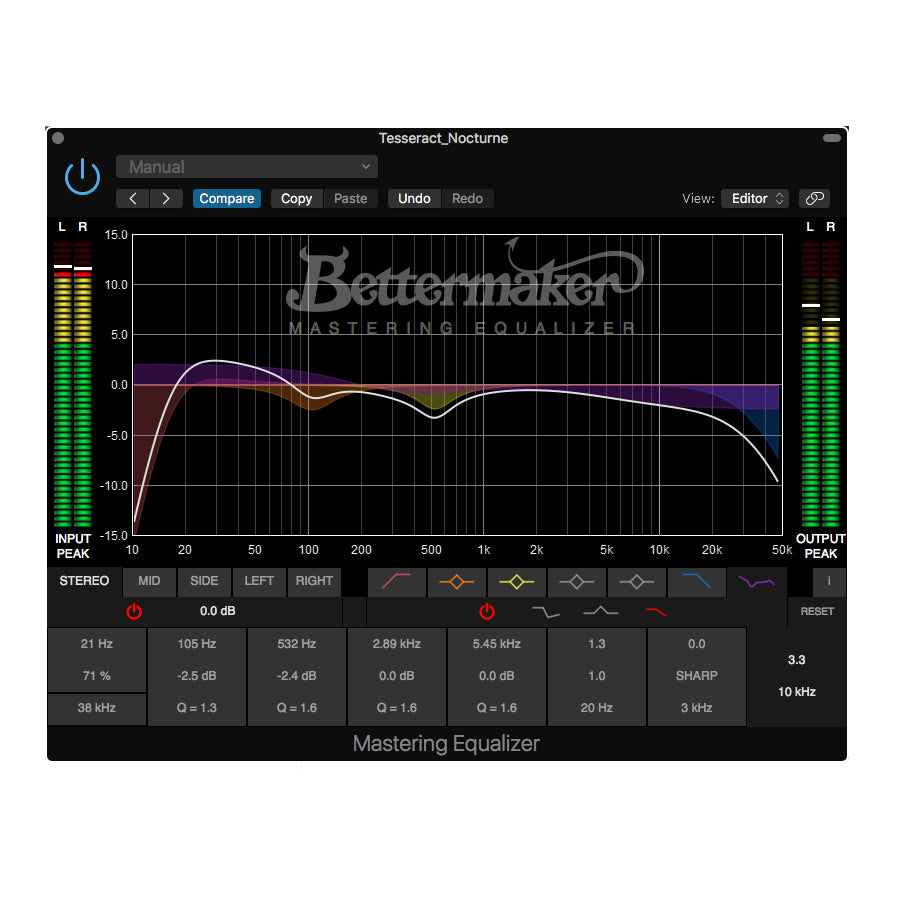Select the orange low bell band icon
Screen dimensions: 900x900
(457, 582)
